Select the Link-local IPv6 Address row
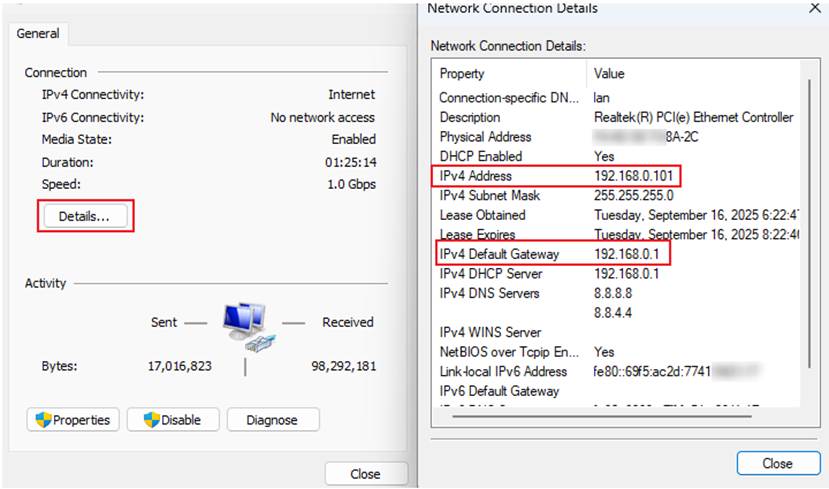829x489 pixels. coord(503,372)
